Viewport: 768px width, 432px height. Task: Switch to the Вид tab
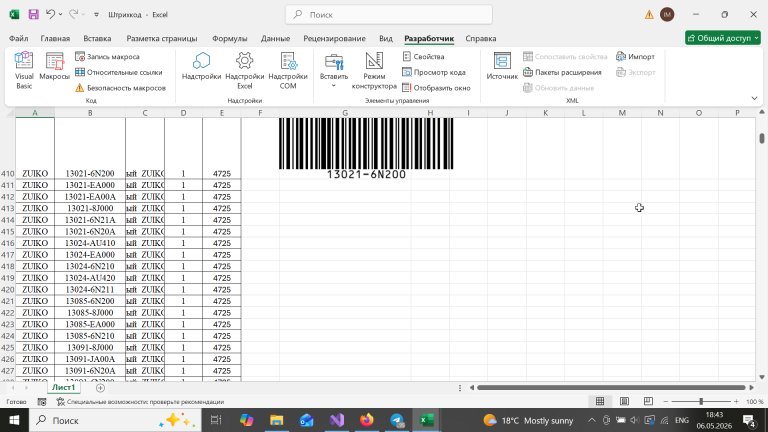point(385,38)
